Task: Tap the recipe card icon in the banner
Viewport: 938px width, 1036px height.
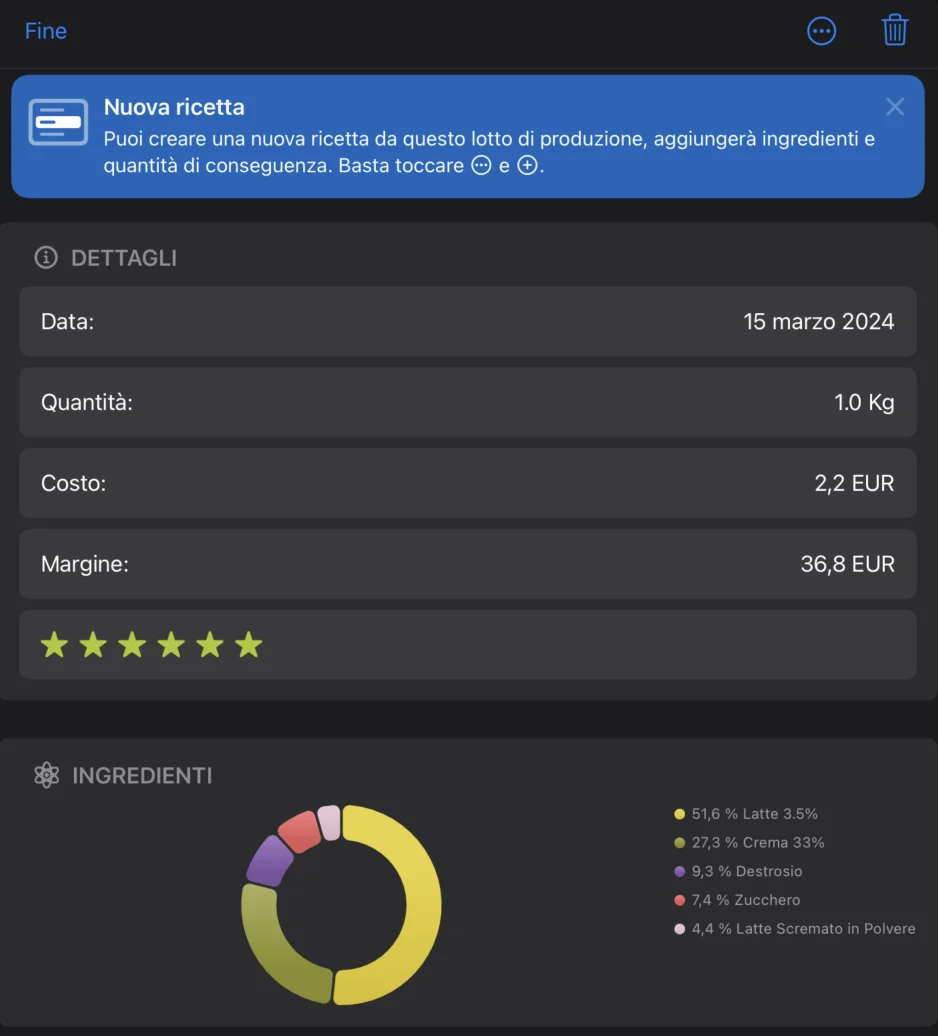Action: pos(58,122)
